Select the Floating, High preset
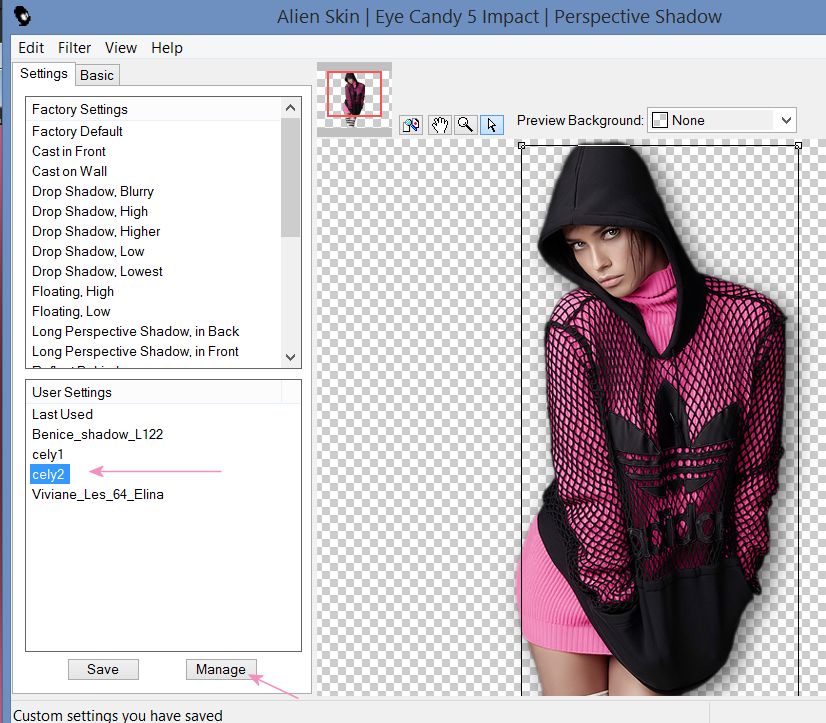826x723 pixels. point(73,291)
